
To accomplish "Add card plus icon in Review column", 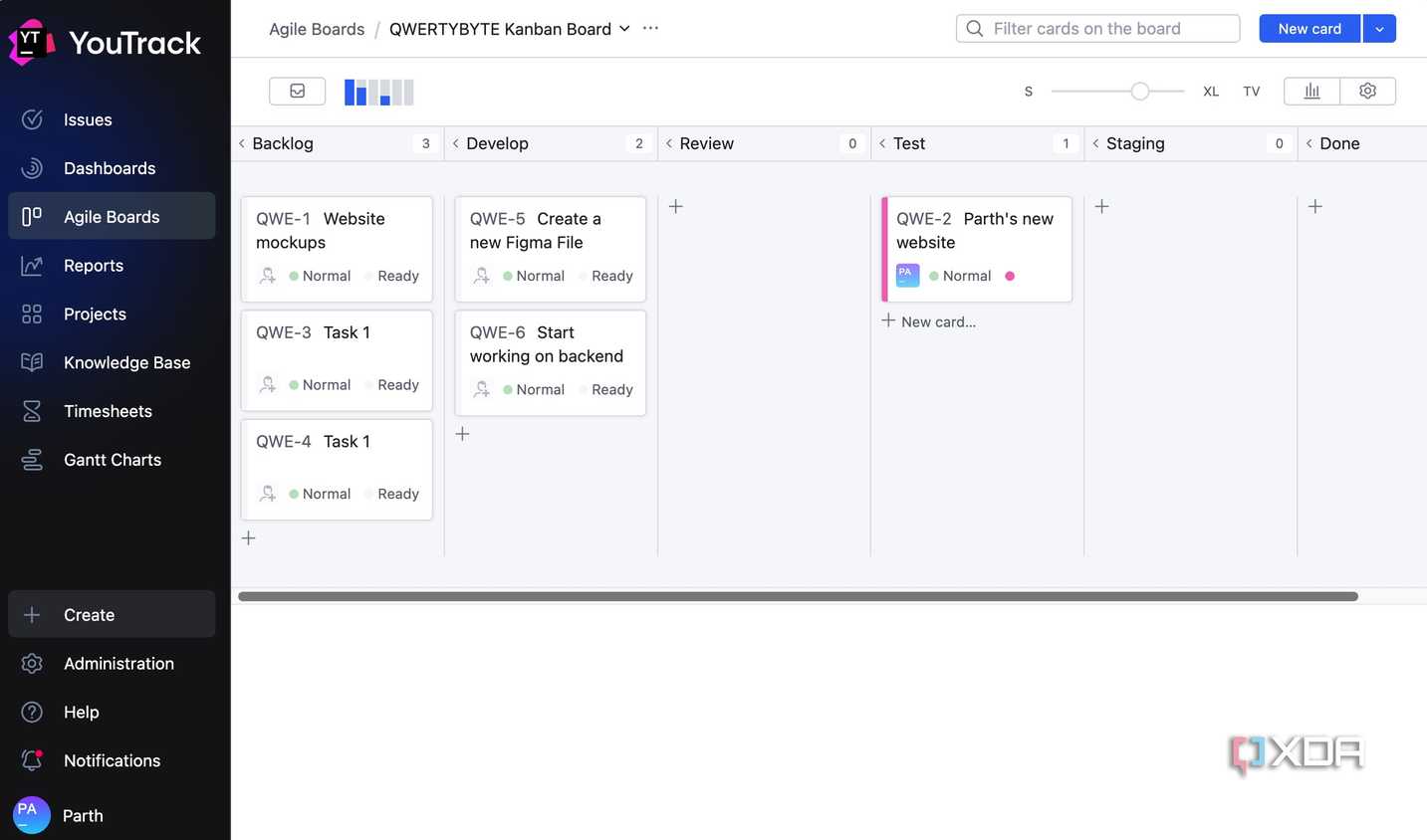I will (x=675, y=206).
